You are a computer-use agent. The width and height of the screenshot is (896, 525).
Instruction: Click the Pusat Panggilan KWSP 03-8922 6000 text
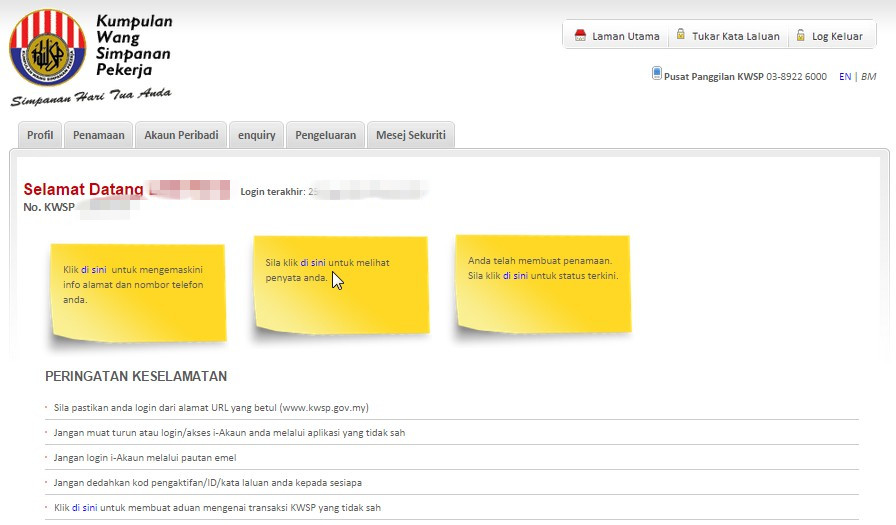pos(745,77)
